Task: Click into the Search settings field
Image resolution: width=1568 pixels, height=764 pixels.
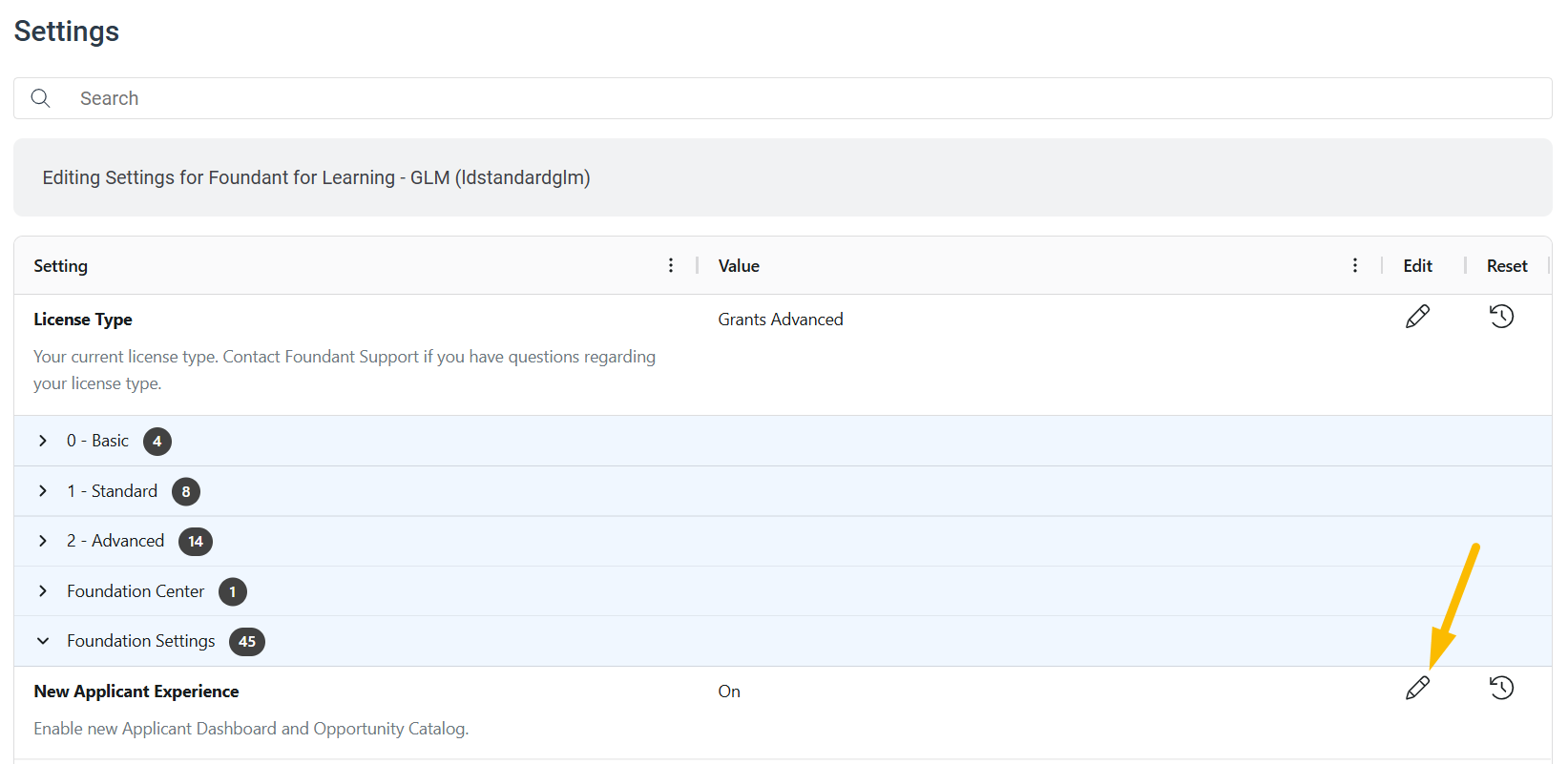Action: click(x=783, y=98)
